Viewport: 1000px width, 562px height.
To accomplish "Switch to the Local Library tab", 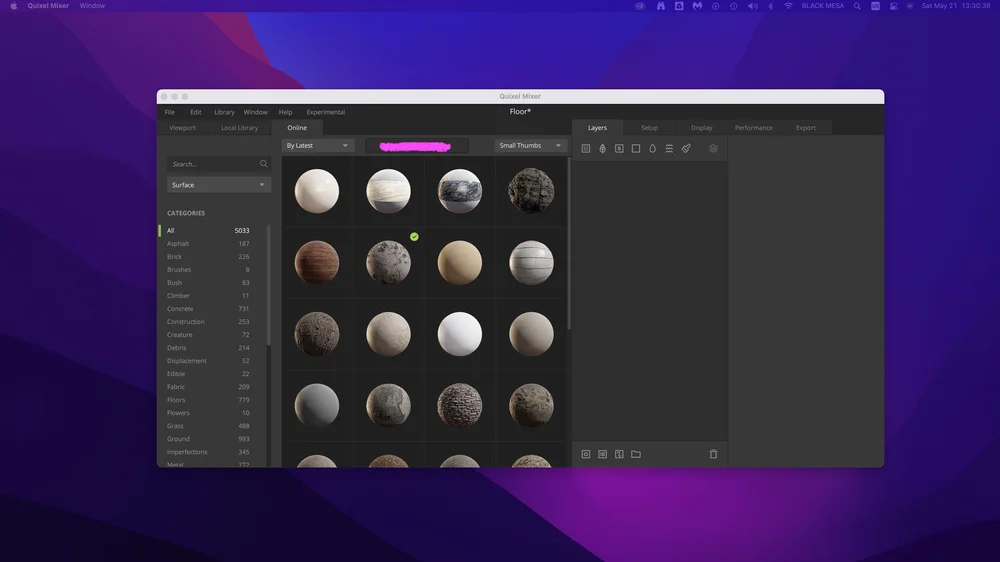I will 239,128.
